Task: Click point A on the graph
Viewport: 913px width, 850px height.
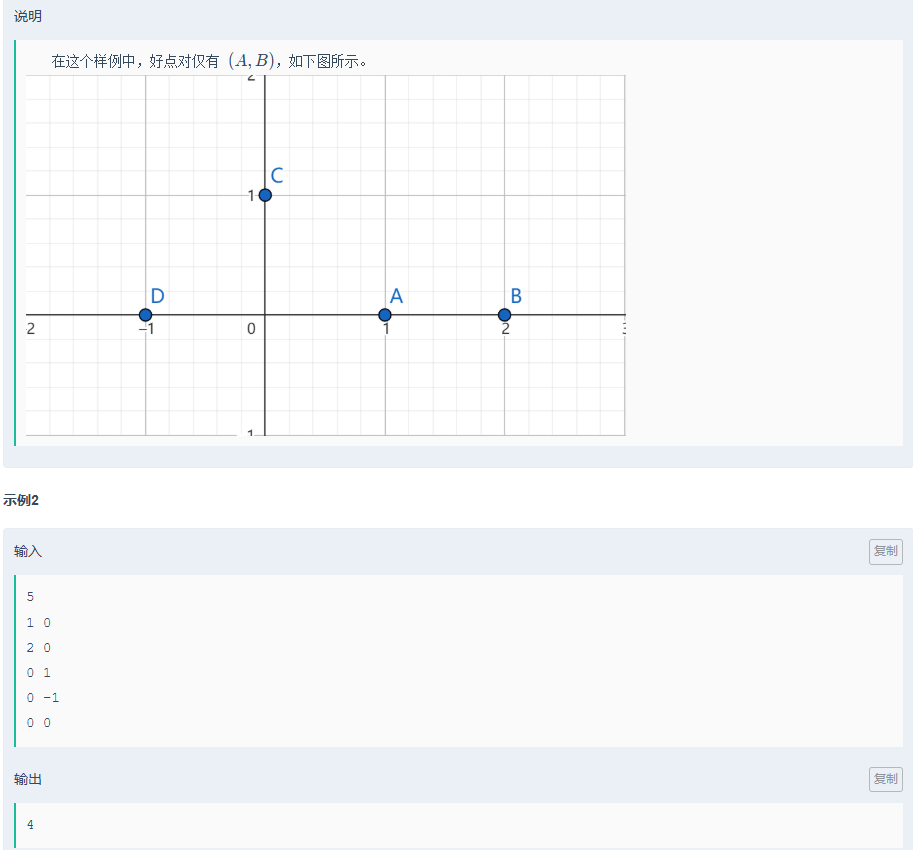Action: click(x=384, y=315)
